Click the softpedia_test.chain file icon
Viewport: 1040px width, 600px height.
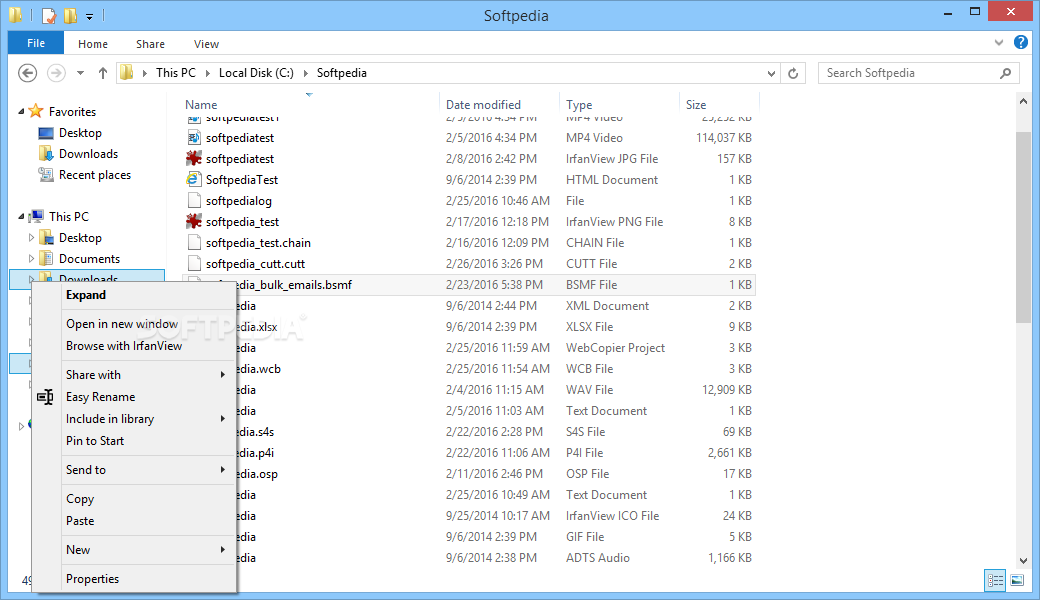(194, 243)
